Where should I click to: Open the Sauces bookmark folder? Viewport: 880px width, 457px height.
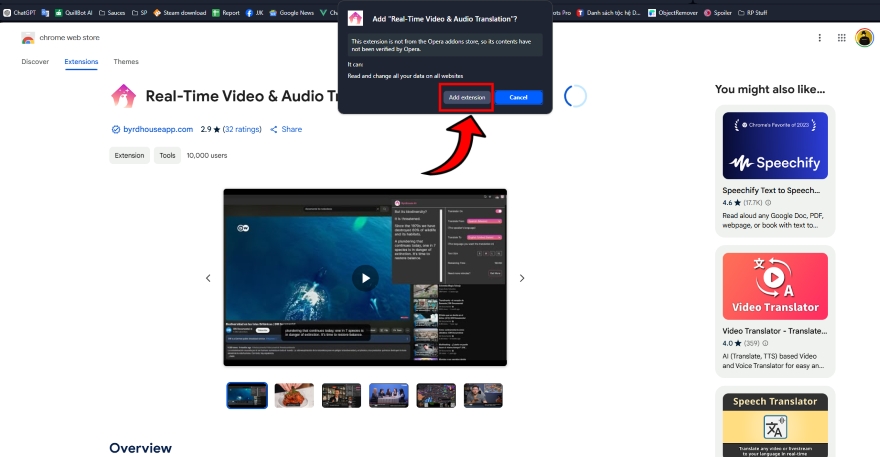[112, 12]
